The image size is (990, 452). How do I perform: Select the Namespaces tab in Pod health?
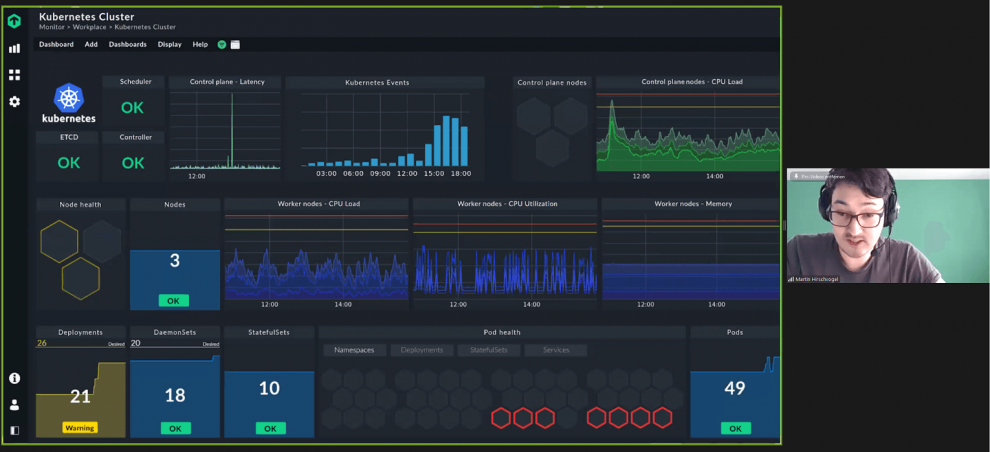(354, 350)
